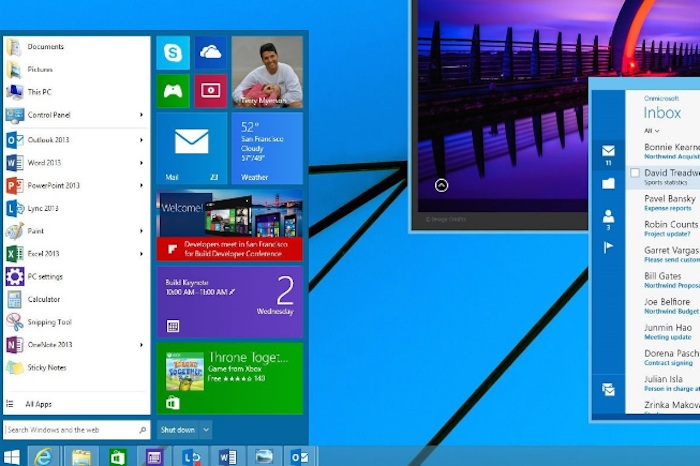This screenshot has width=700, height=466.
Task: Click All Apps at the menu bottom
Action: click(x=40, y=404)
